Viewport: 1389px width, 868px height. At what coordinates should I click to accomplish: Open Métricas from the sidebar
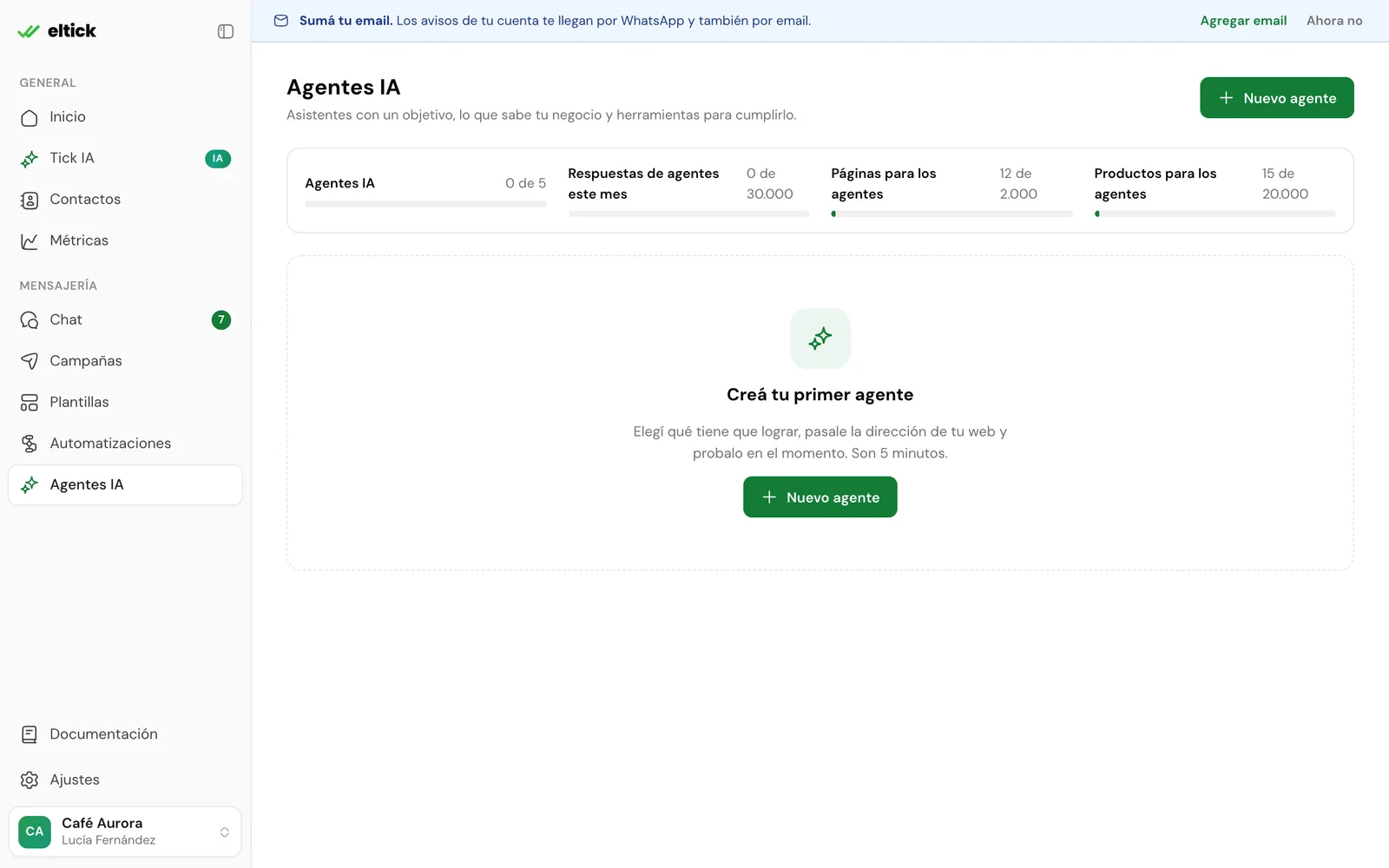[x=125, y=241]
